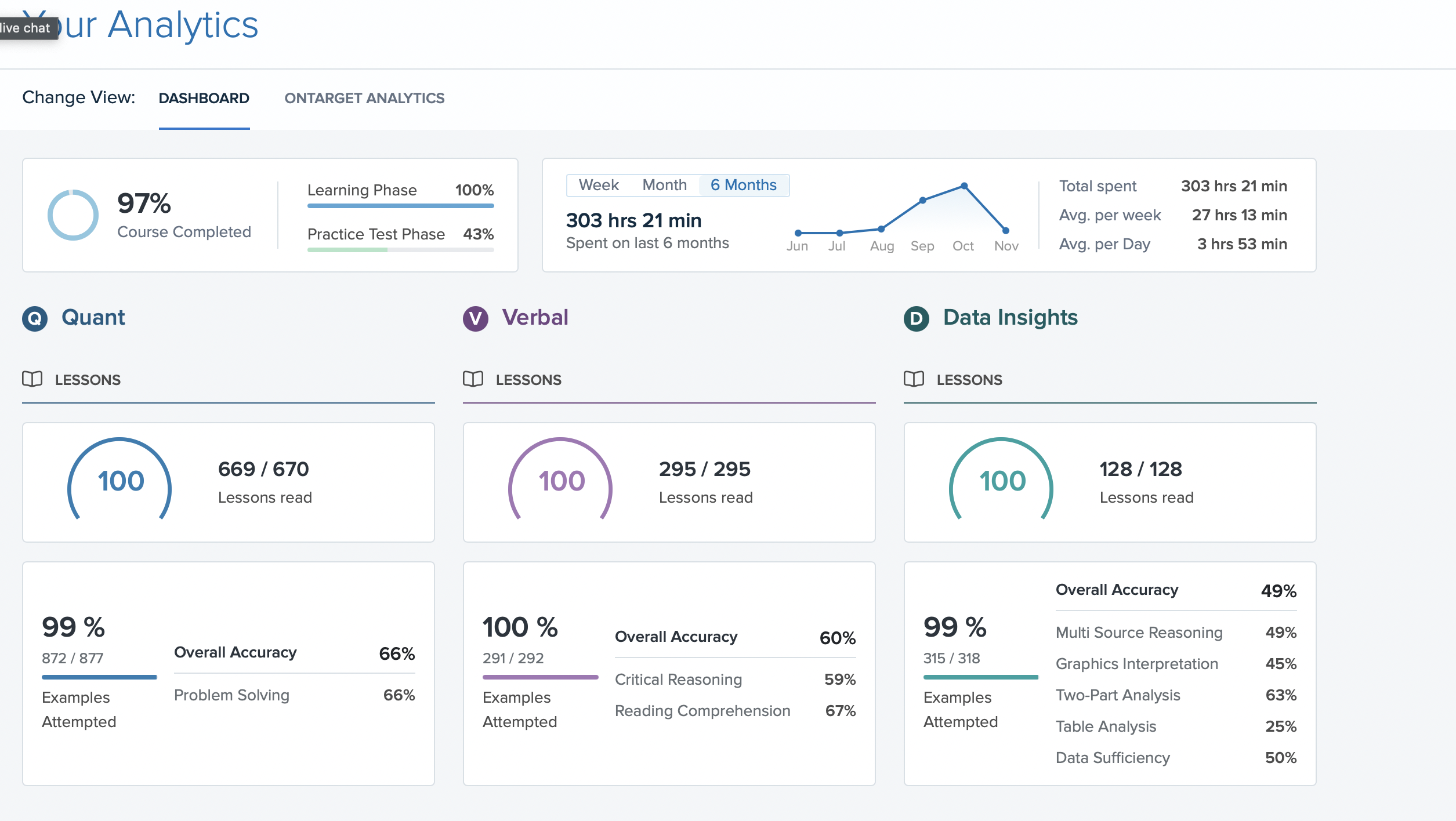Click the Quant 100 lessons gauge
Image resolution: width=1456 pixels, height=821 pixels.
click(120, 481)
